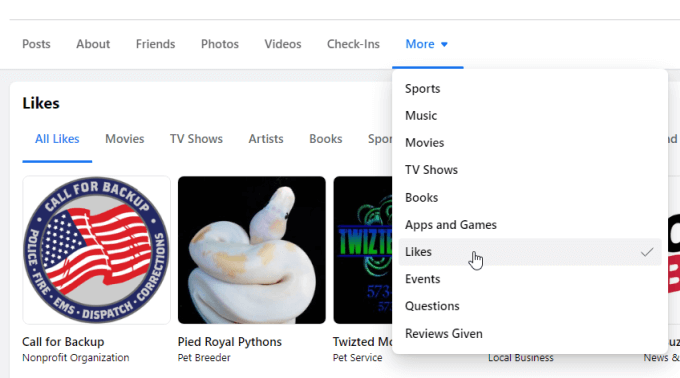Follow the Pied Royal Pythons title link

coord(230,342)
